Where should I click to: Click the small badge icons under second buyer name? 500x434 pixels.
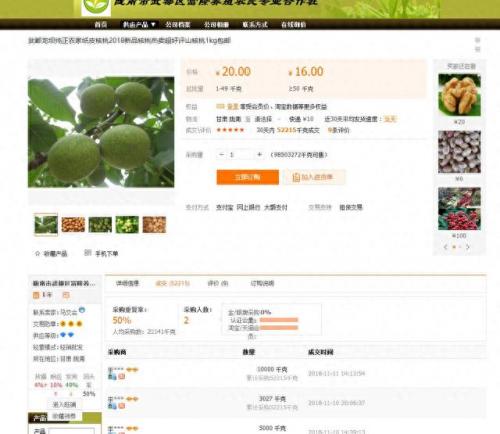tap(116, 406)
